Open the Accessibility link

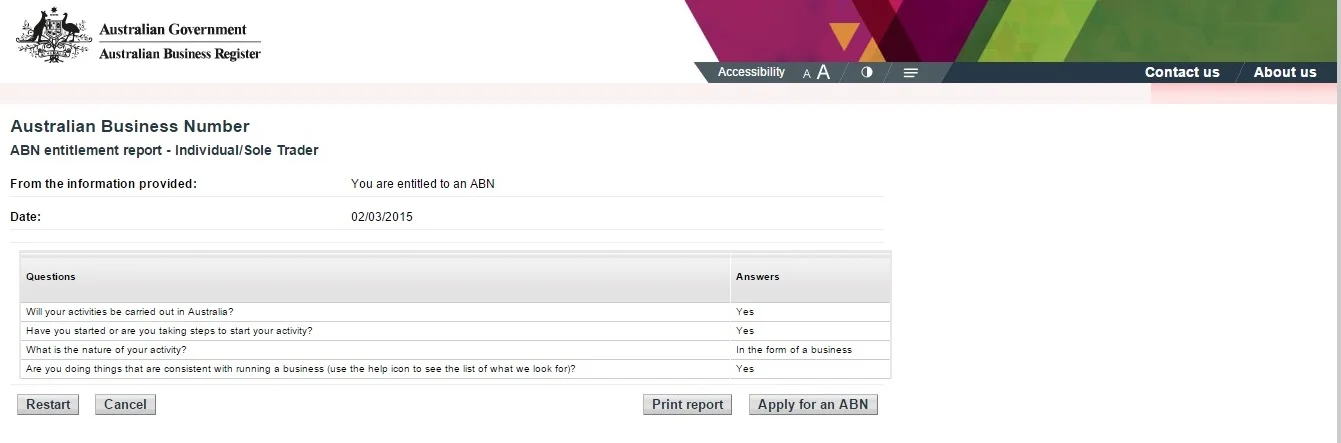(x=751, y=72)
